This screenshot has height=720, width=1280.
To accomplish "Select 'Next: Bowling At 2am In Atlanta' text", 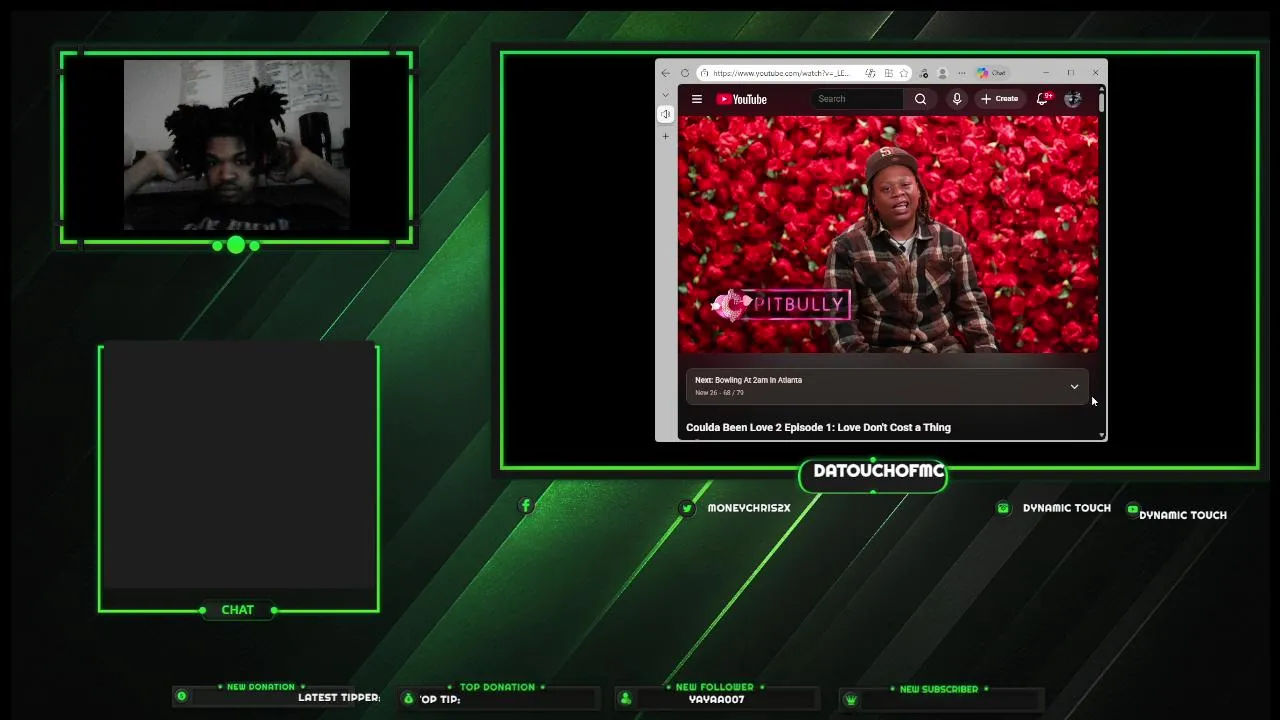I will click(x=749, y=380).
